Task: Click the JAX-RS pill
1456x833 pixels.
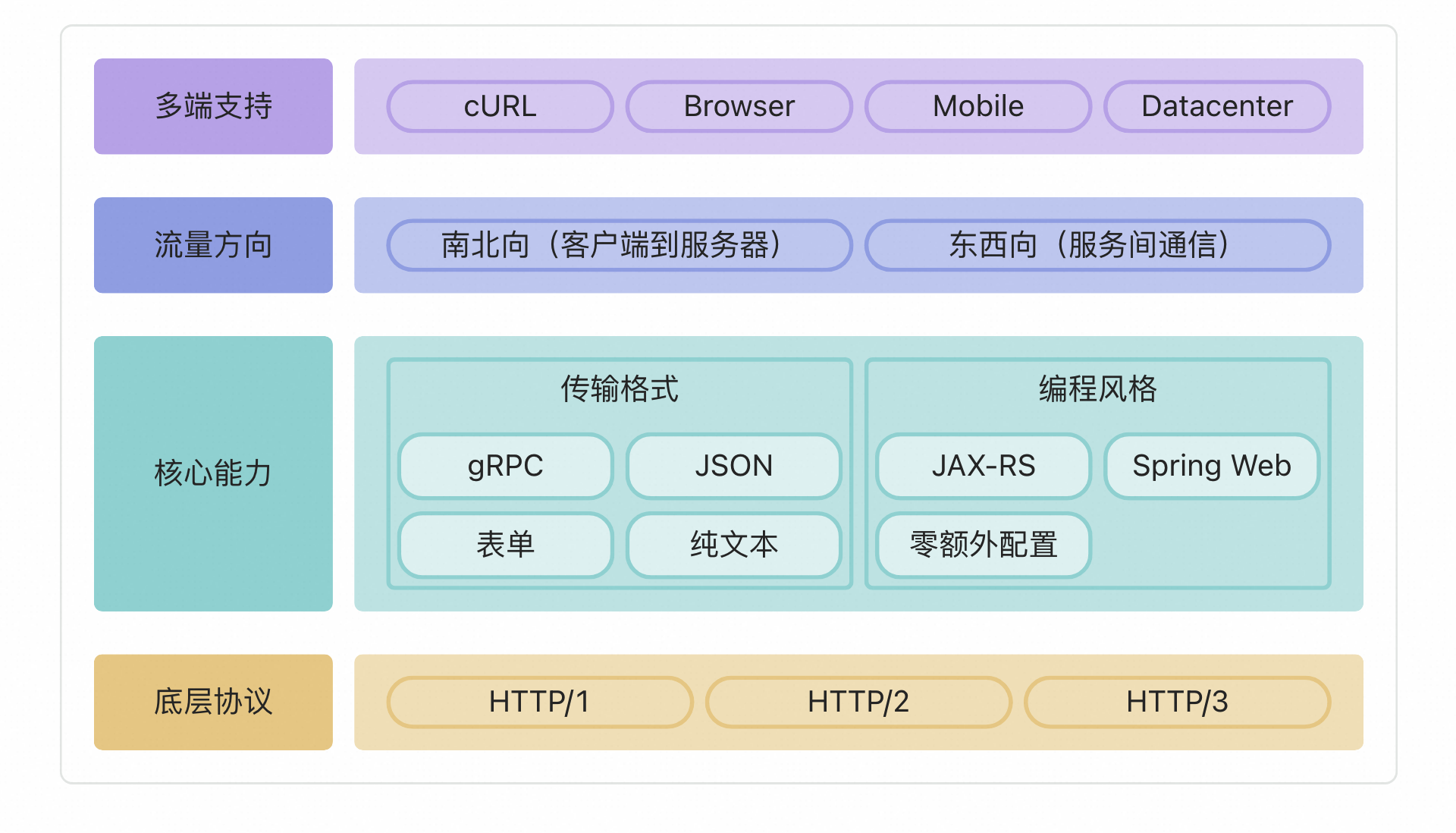Action: [984, 466]
